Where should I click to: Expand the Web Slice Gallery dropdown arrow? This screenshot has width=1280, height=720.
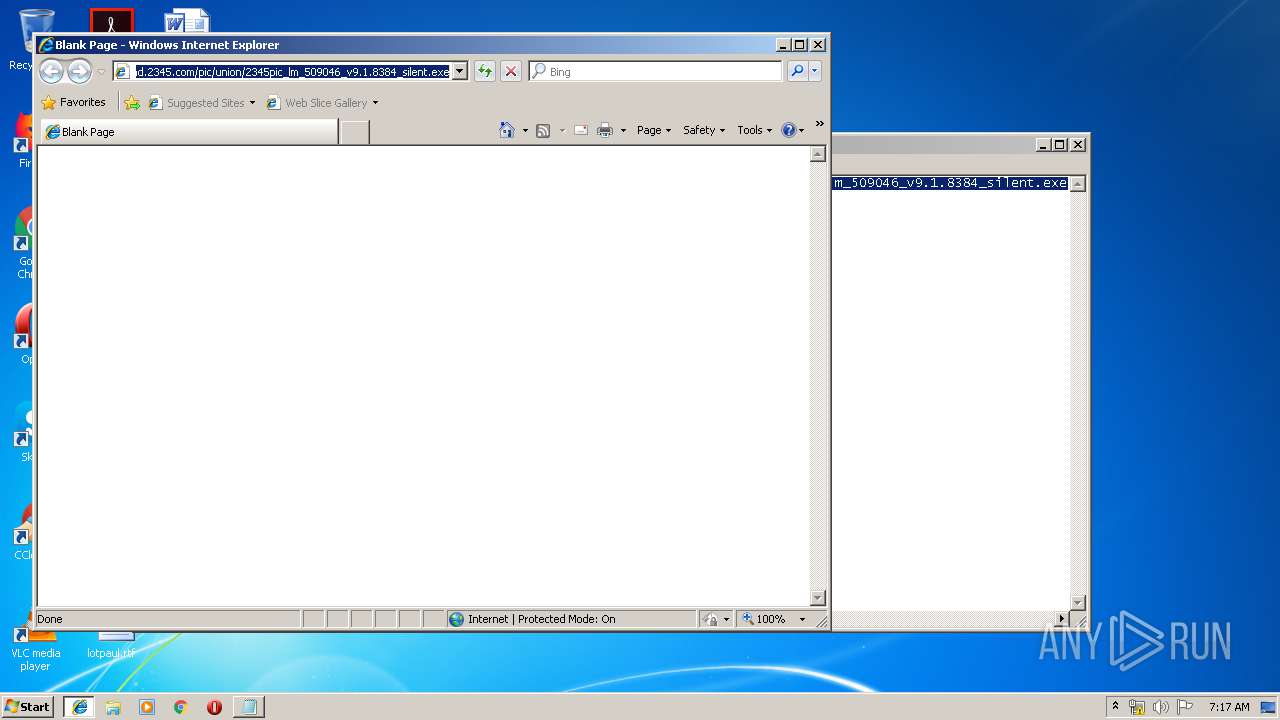coord(375,103)
